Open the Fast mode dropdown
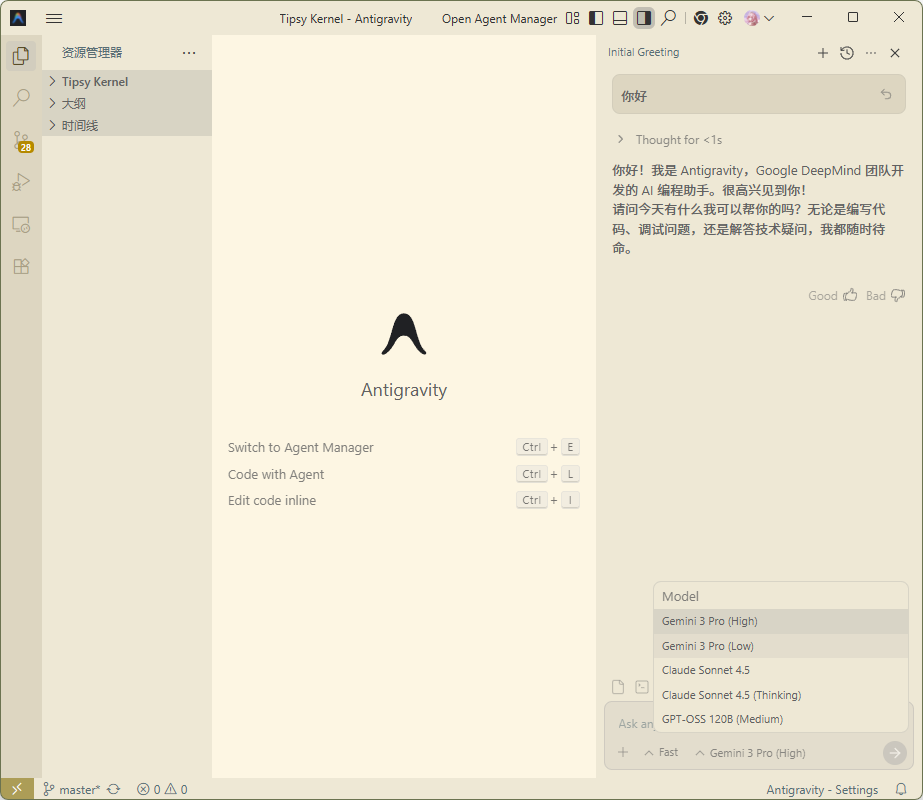Image resolution: width=923 pixels, height=800 pixels. click(x=661, y=752)
